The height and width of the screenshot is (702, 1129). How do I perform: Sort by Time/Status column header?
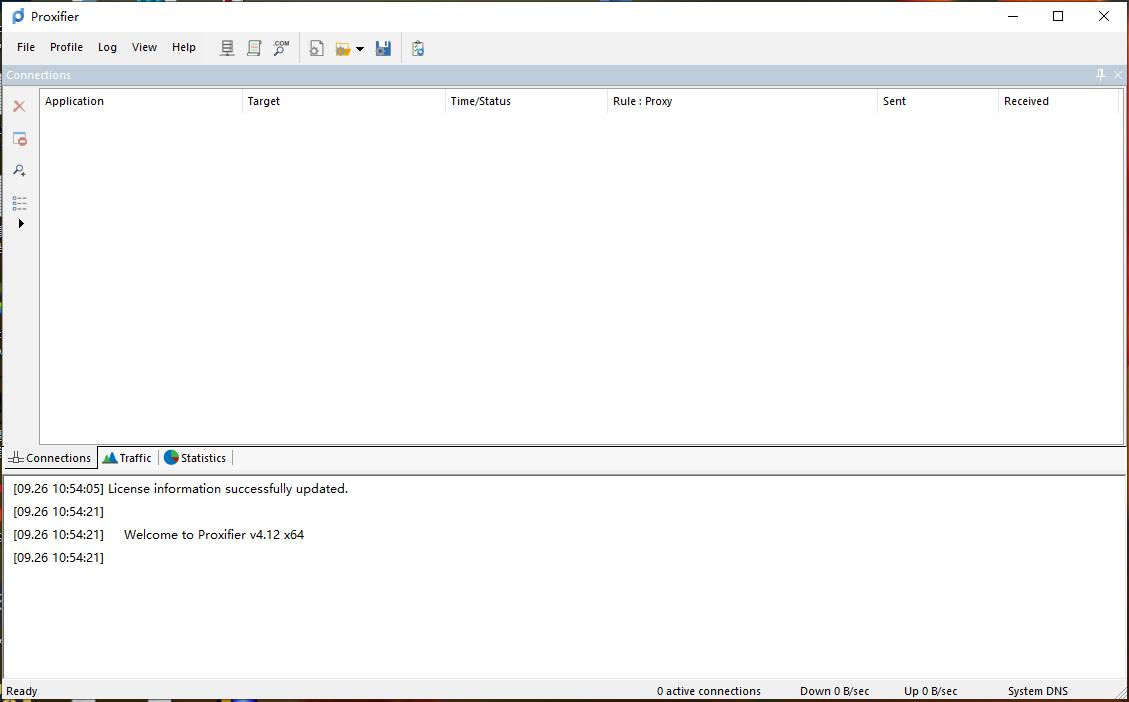[x=526, y=102]
